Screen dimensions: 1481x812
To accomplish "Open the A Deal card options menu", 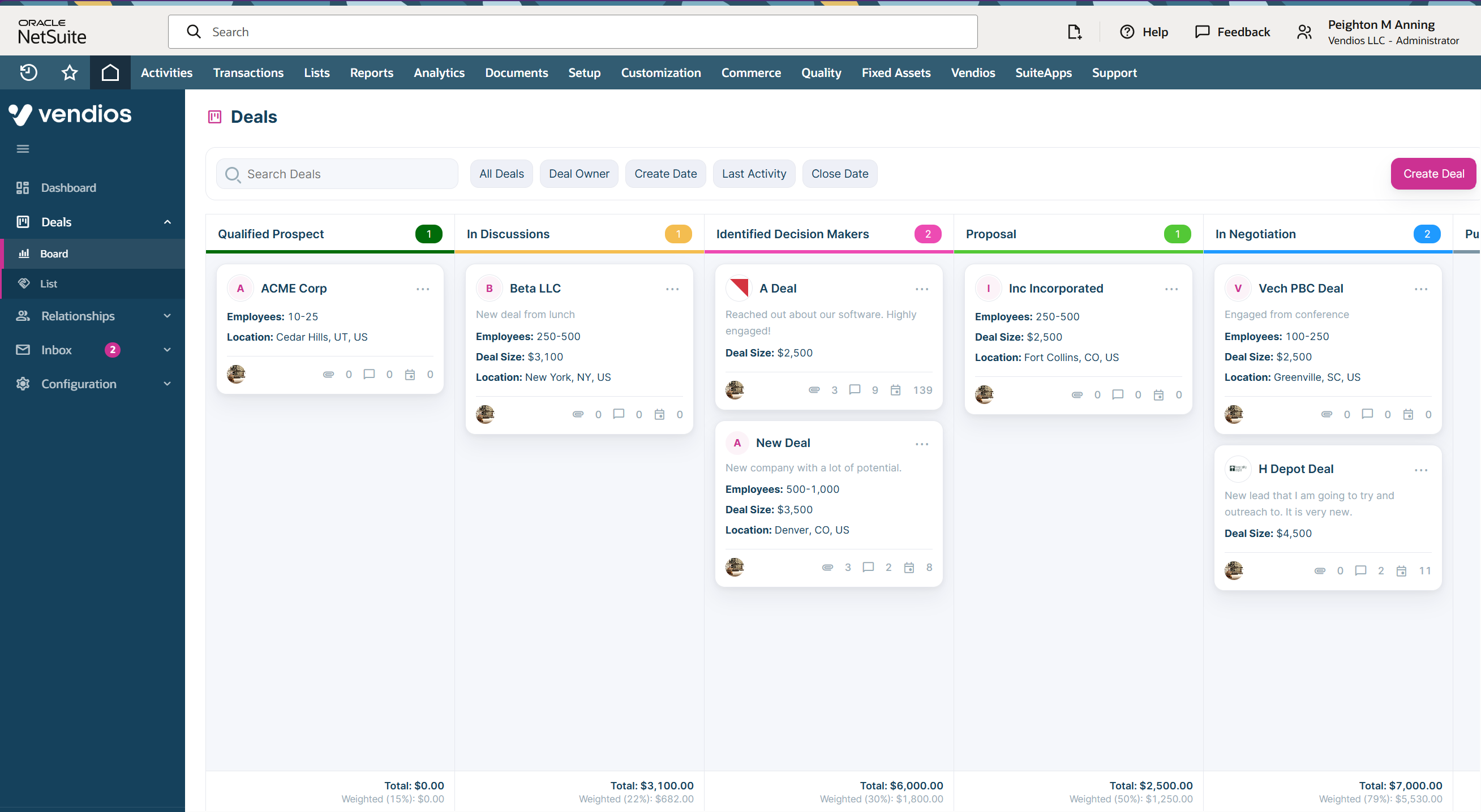I will [922, 289].
